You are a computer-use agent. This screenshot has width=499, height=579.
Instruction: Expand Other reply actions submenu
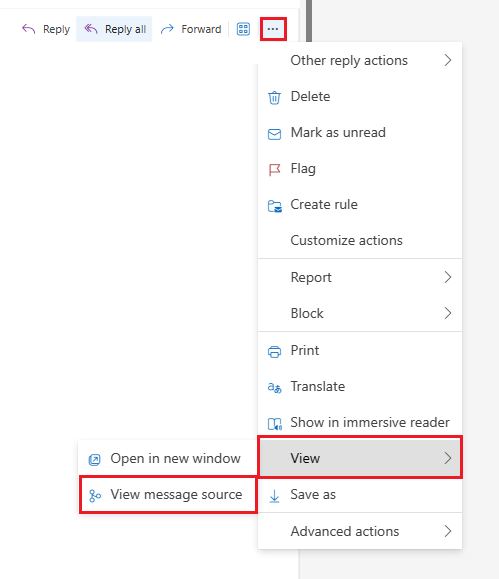(x=360, y=60)
